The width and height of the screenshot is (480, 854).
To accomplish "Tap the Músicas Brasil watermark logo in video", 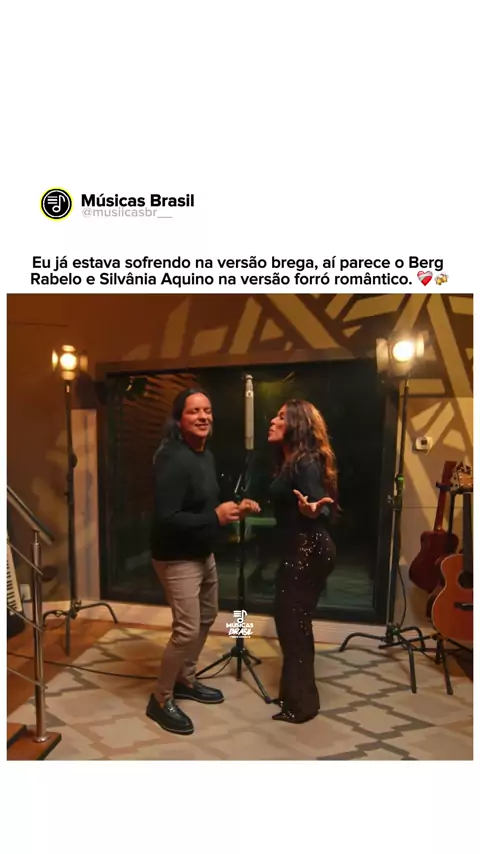I will [240, 624].
